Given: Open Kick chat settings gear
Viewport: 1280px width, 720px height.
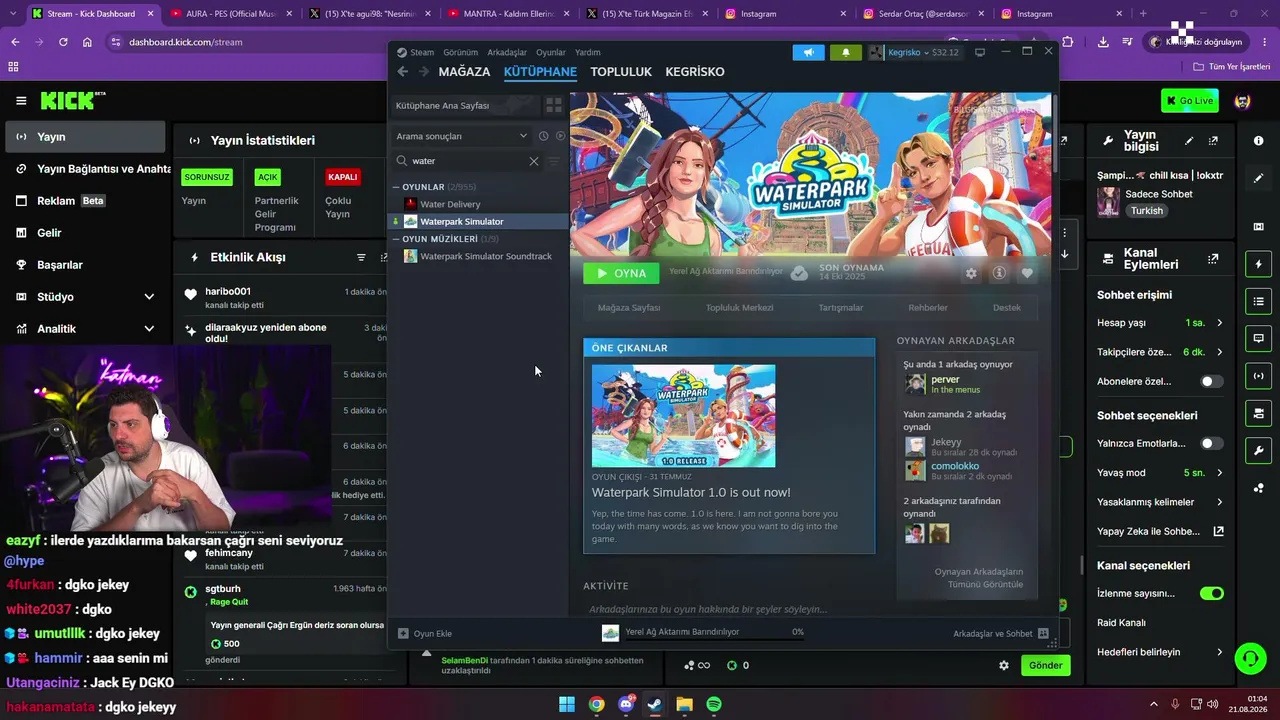Looking at the screenshot, I should coord(1004,665).
